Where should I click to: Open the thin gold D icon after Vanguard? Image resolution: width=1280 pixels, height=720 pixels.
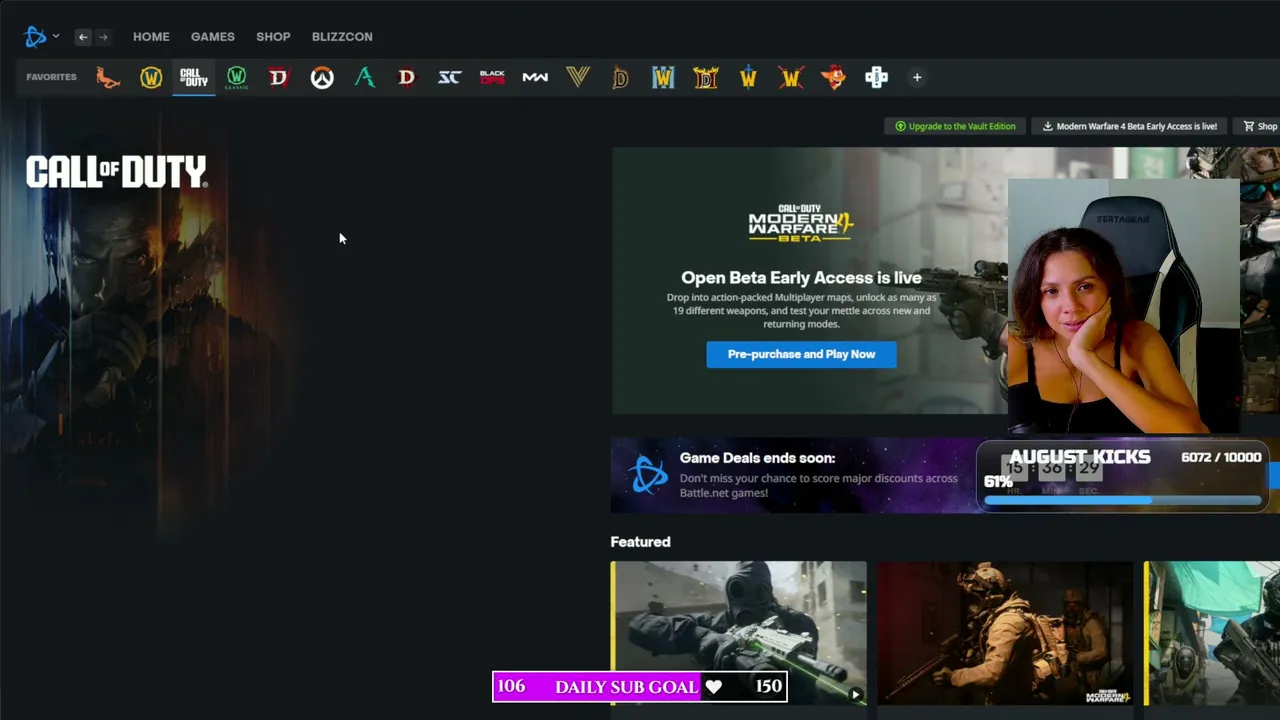tap(620, 77)
